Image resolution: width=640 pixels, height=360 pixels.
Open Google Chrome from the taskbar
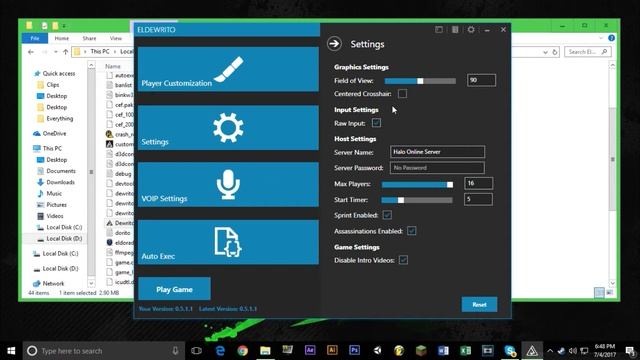(243, 351)
